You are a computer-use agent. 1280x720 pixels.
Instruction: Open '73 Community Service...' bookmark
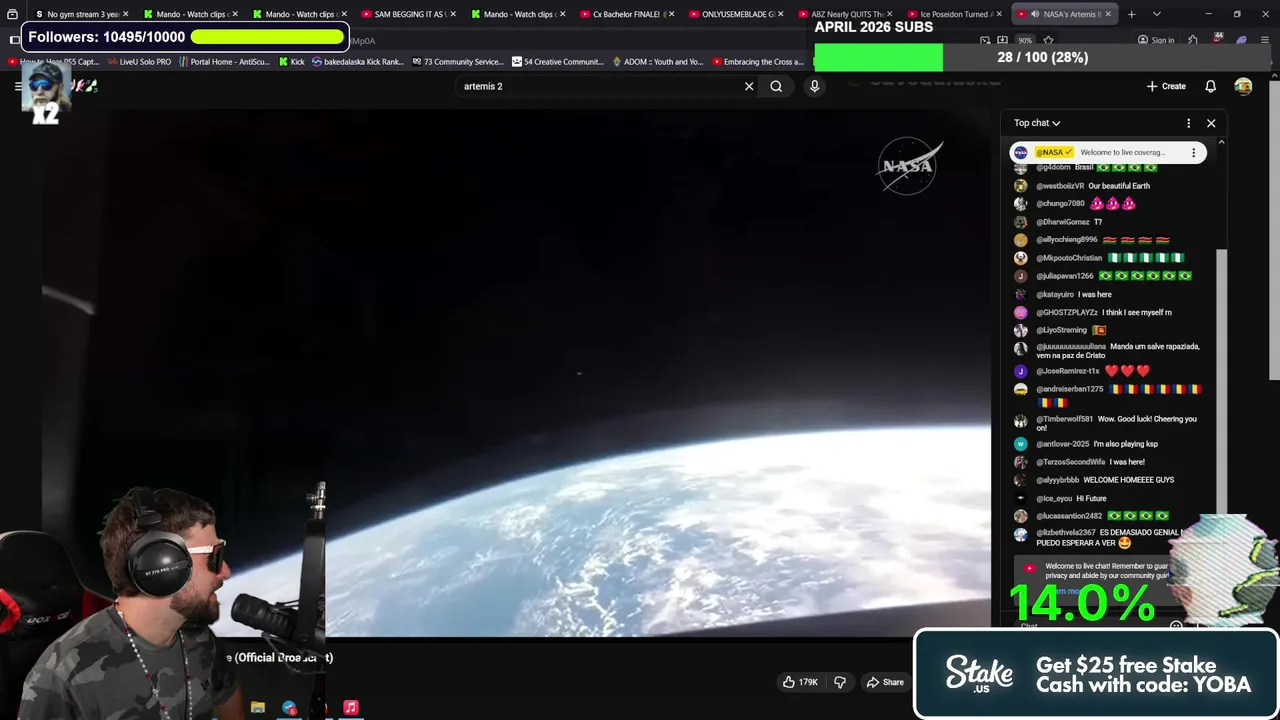pos(457,62)
